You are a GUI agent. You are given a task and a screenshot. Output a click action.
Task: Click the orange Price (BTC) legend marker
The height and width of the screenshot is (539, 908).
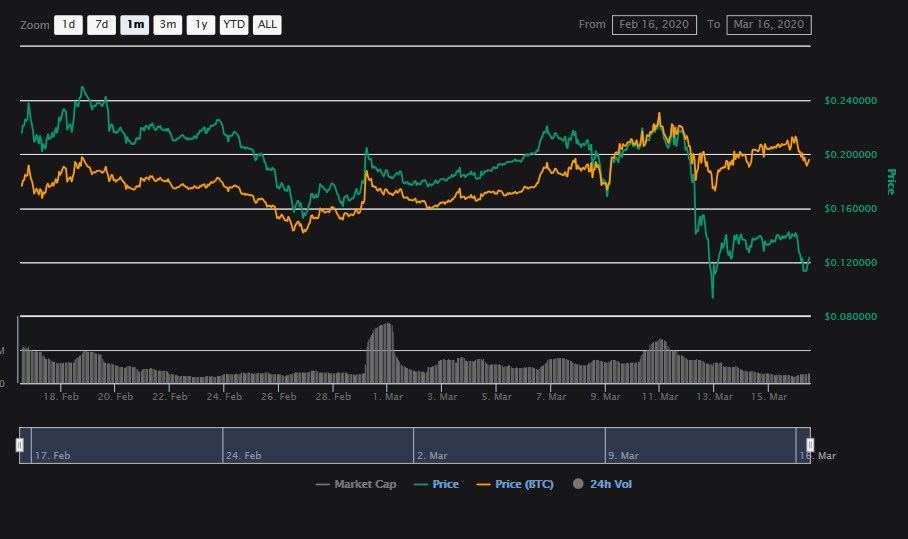coord(484,485)
